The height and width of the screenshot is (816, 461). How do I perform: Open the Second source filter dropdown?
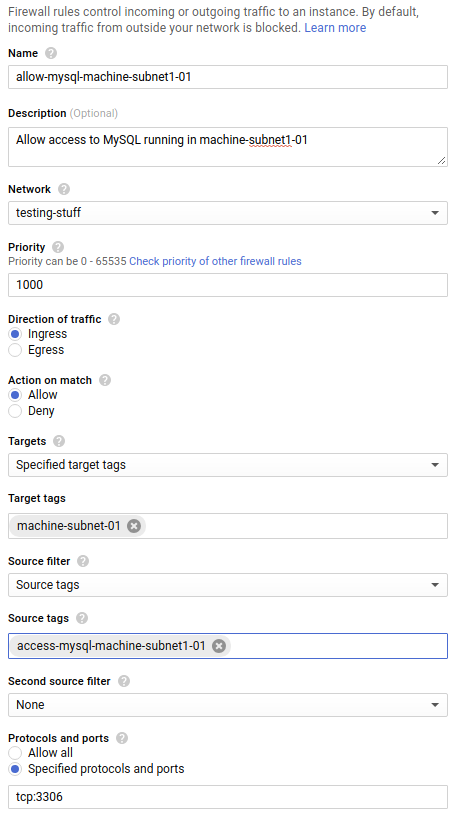228,705
